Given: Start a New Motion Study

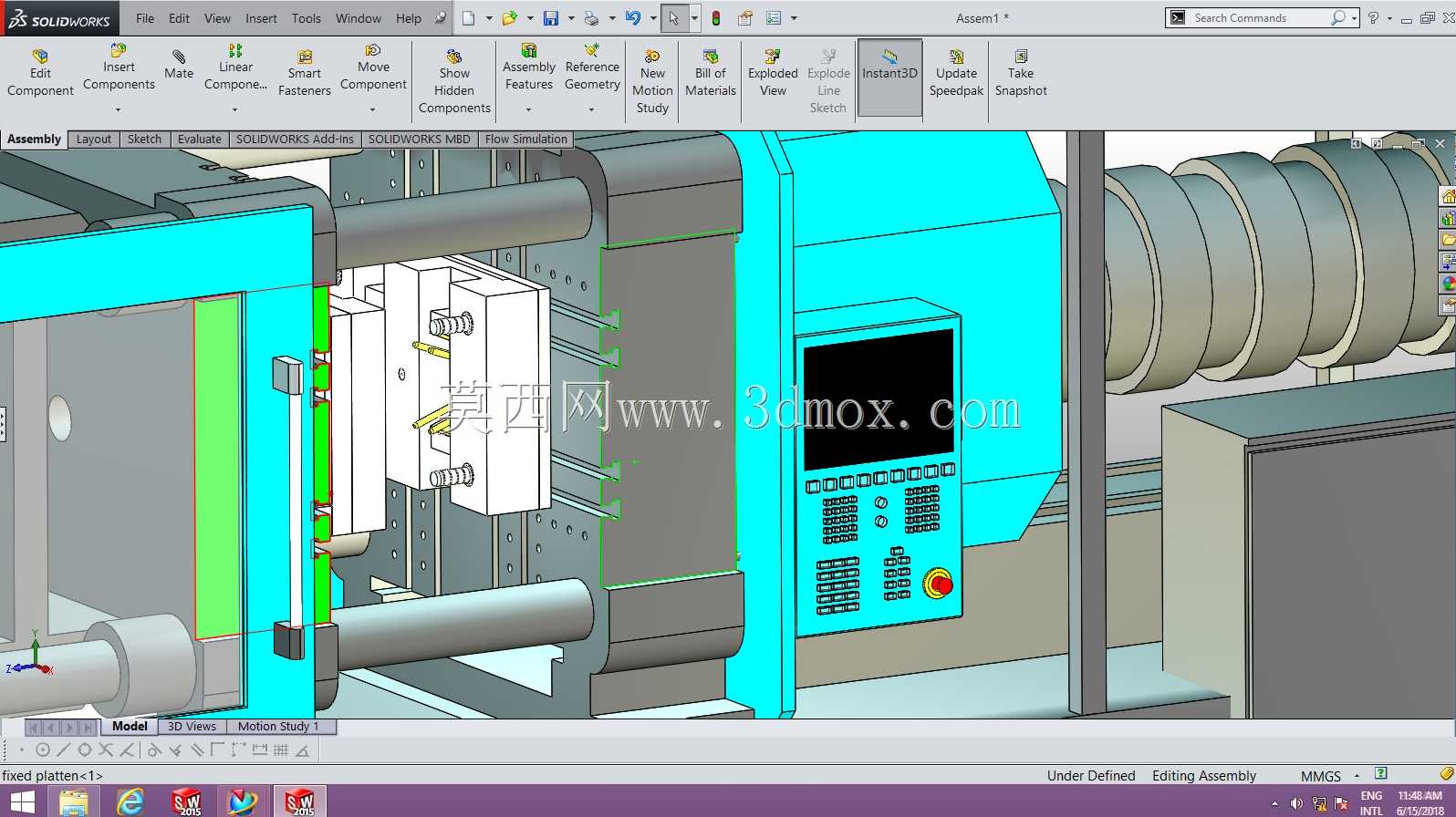Looking at the screenshot, I should [652, 81].
